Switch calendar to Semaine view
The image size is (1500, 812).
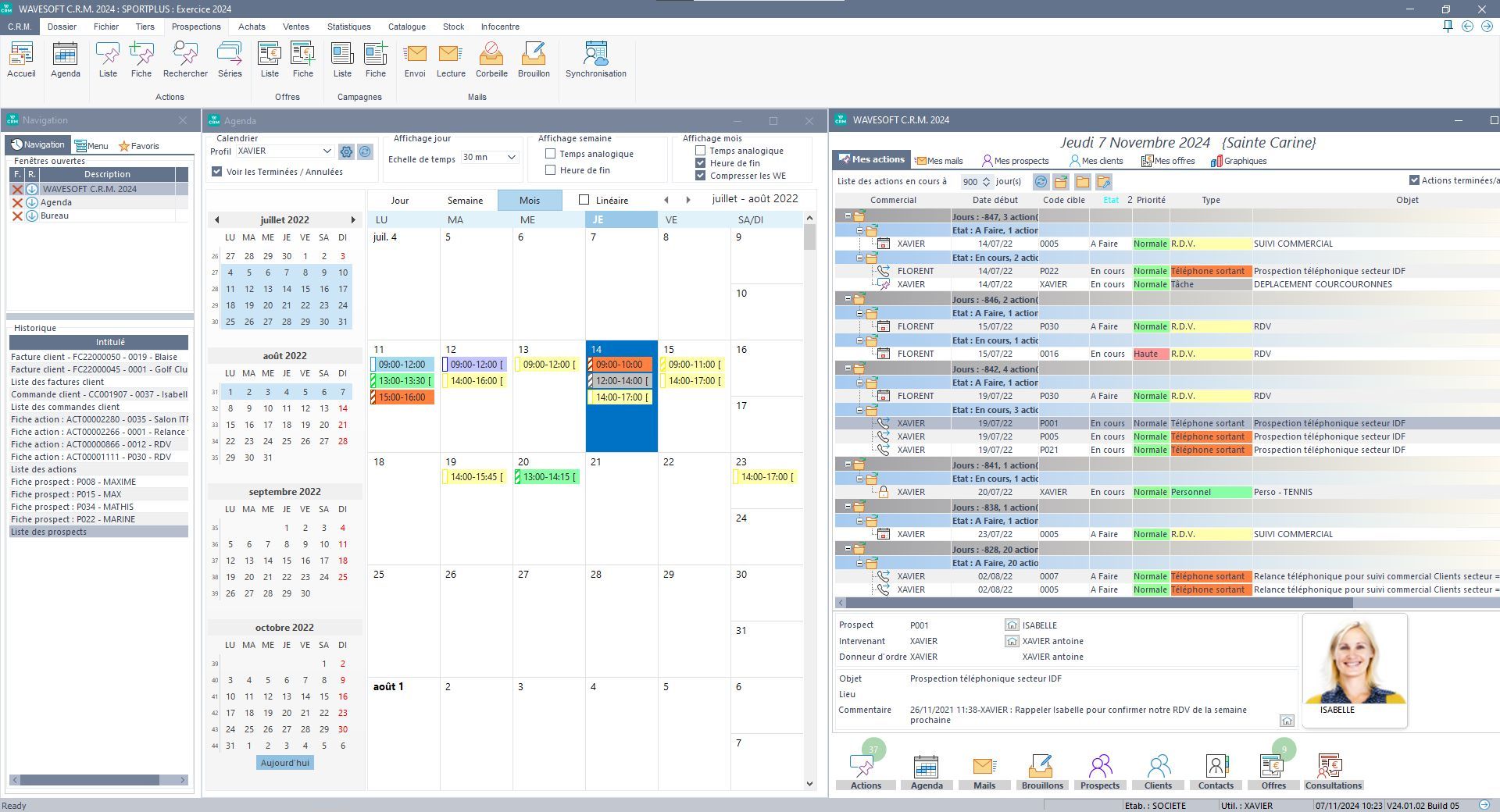coord(465,201)
